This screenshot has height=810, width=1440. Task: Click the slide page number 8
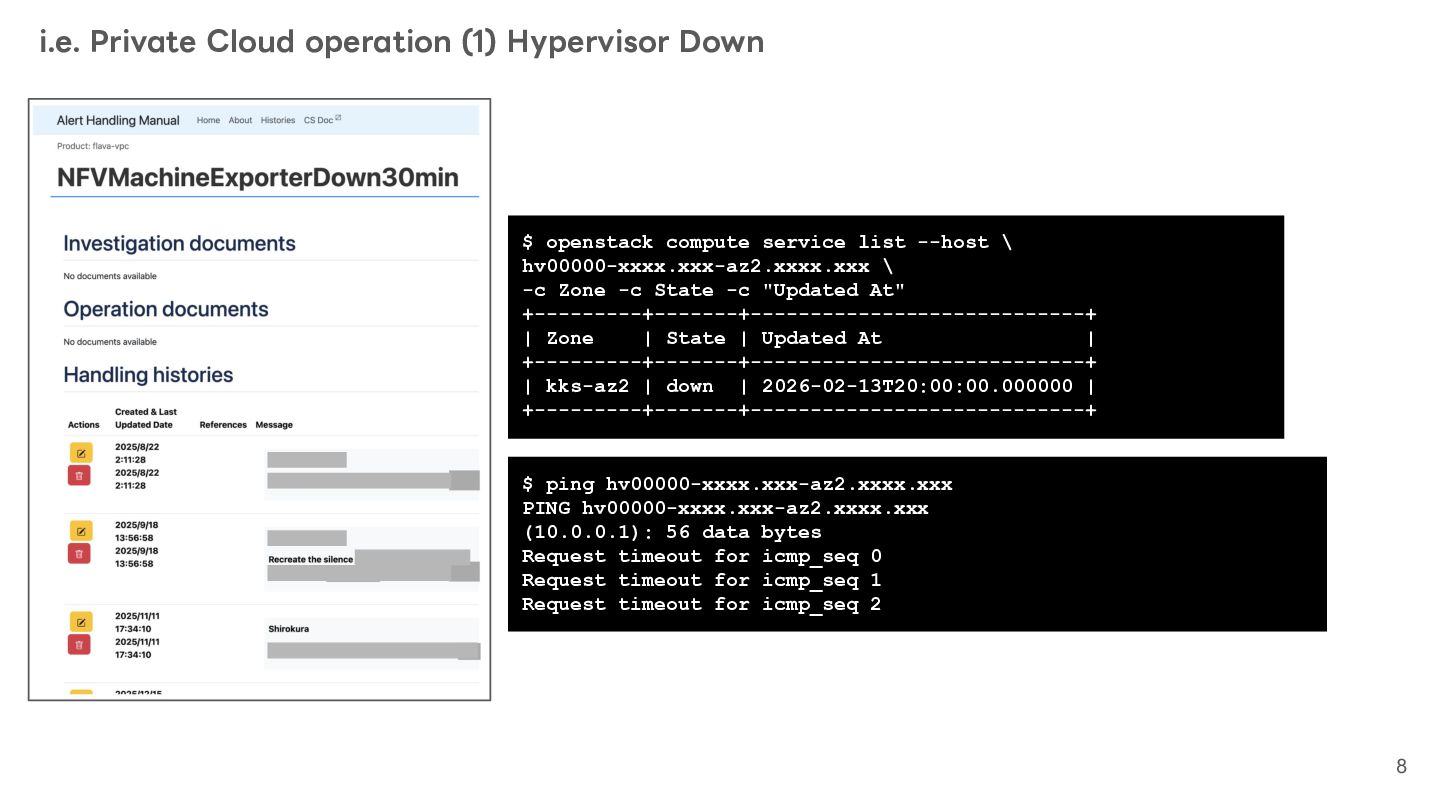pos(1401,767)
